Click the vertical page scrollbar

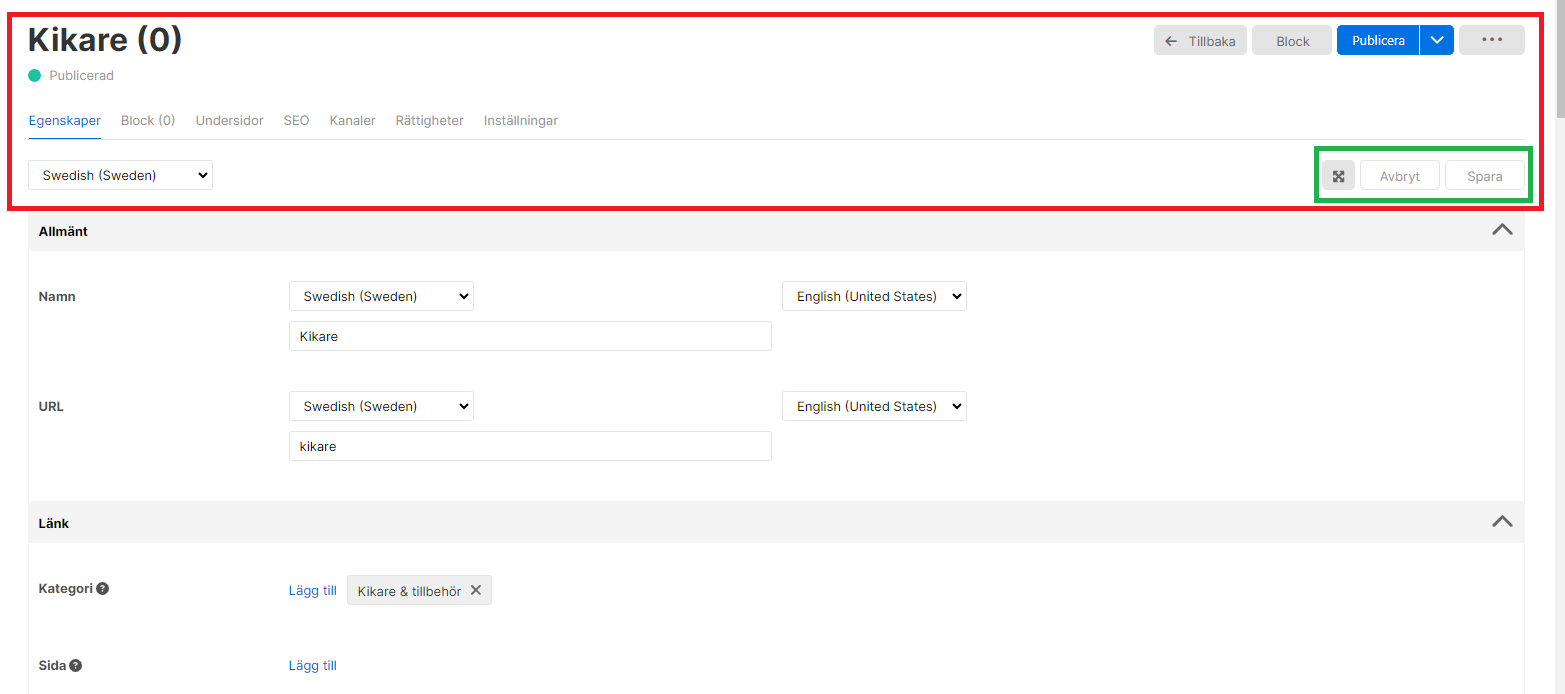[x=1559, y=300]
